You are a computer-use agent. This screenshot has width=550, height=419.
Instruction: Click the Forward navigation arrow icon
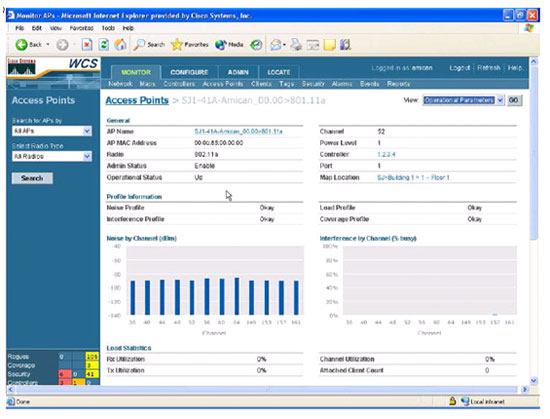click(62, 45)
